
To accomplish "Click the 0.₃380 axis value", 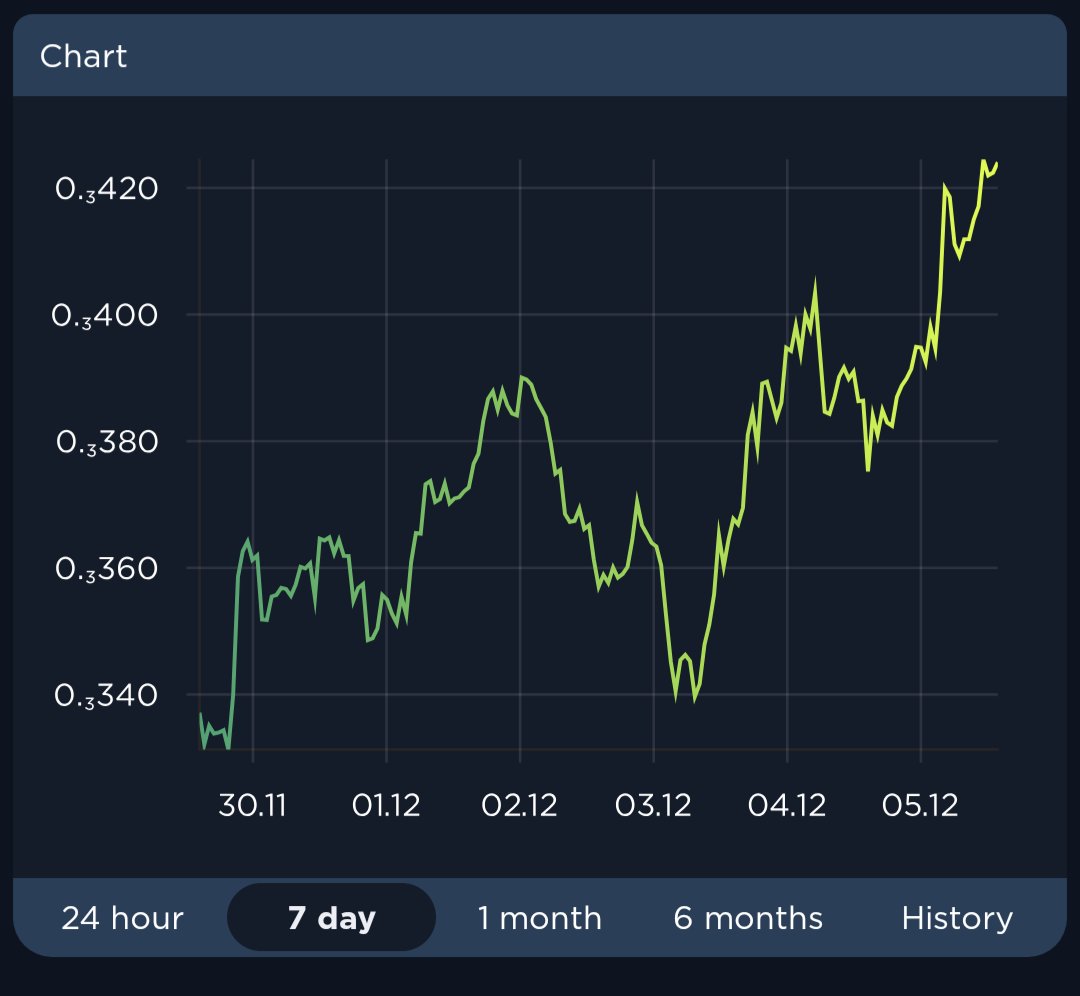I will tap(107, 442).
